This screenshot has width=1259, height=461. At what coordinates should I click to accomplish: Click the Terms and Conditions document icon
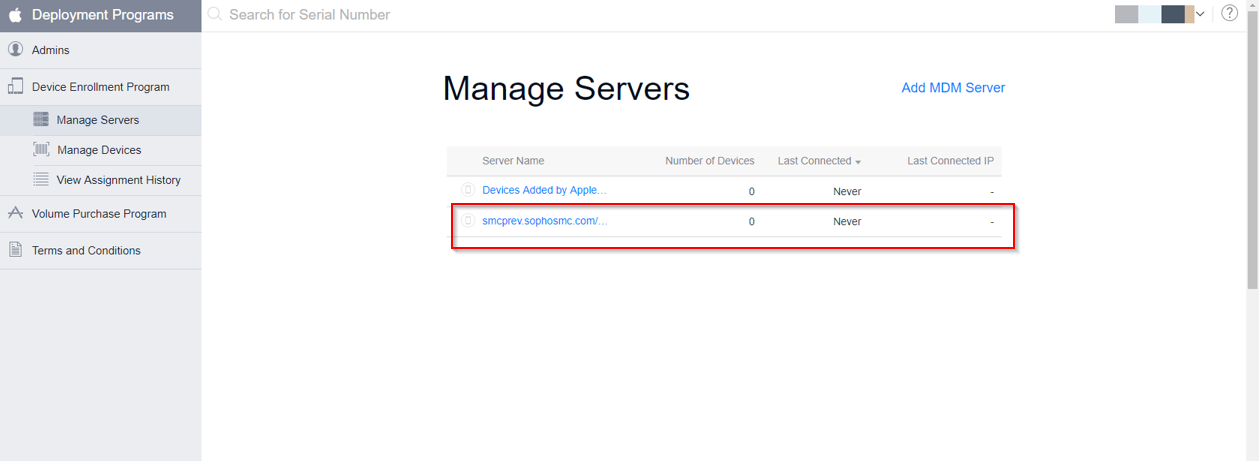point(15,250)
